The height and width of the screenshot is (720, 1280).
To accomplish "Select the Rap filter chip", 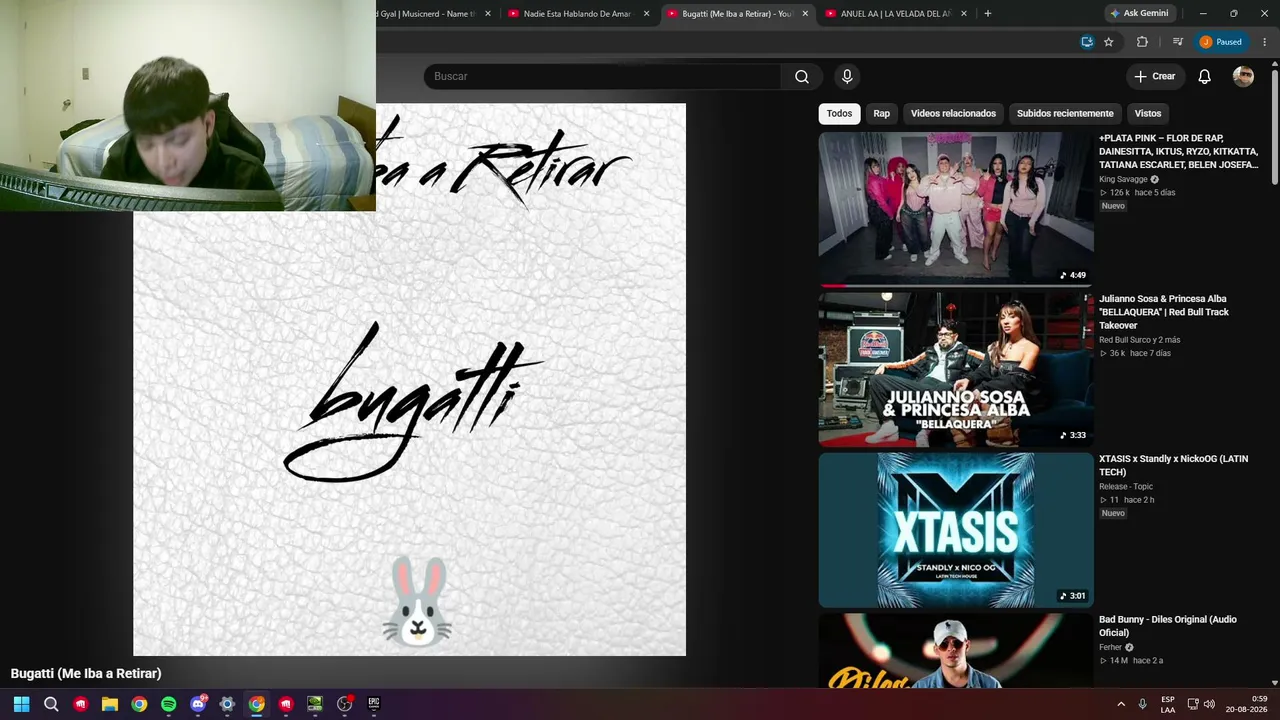I will [881, 114].
